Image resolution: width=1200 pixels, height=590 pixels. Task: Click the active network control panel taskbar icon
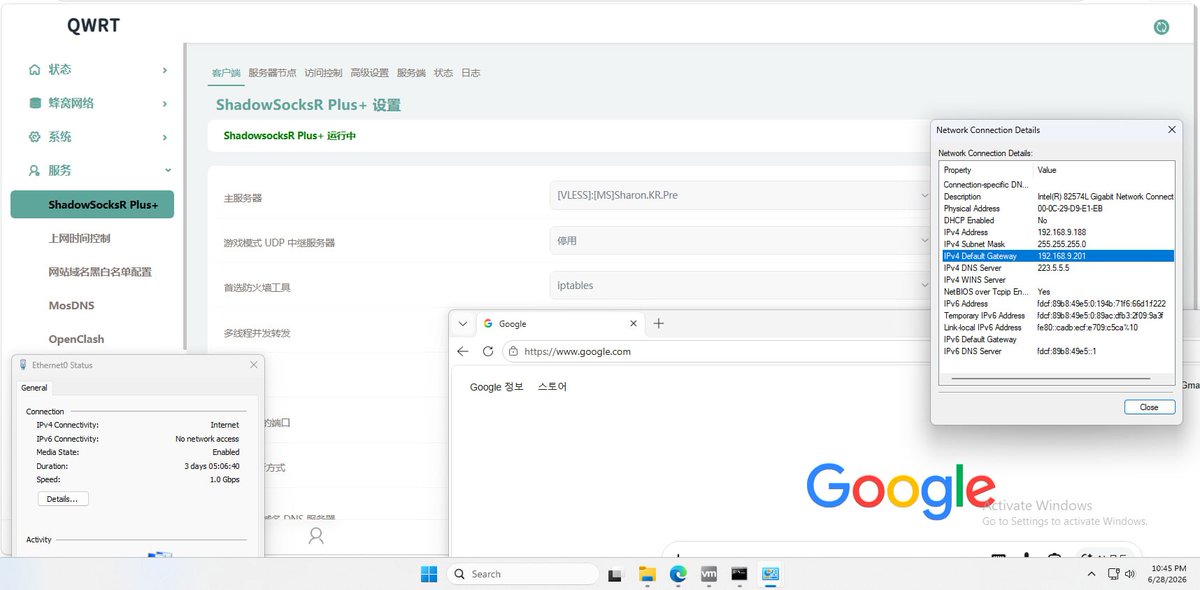(771, 574)
